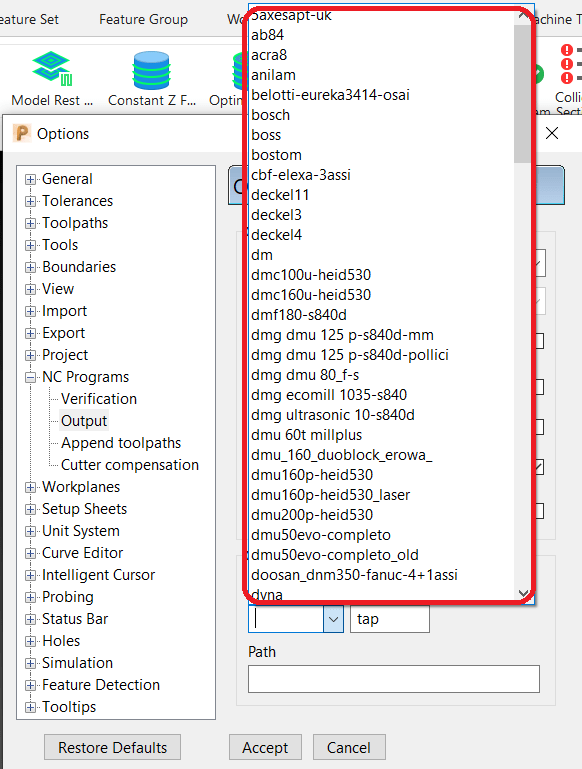Click the dropdown list scrollbar thumb
The width and height of the screenshot is (582, 769).
(523, 94)
